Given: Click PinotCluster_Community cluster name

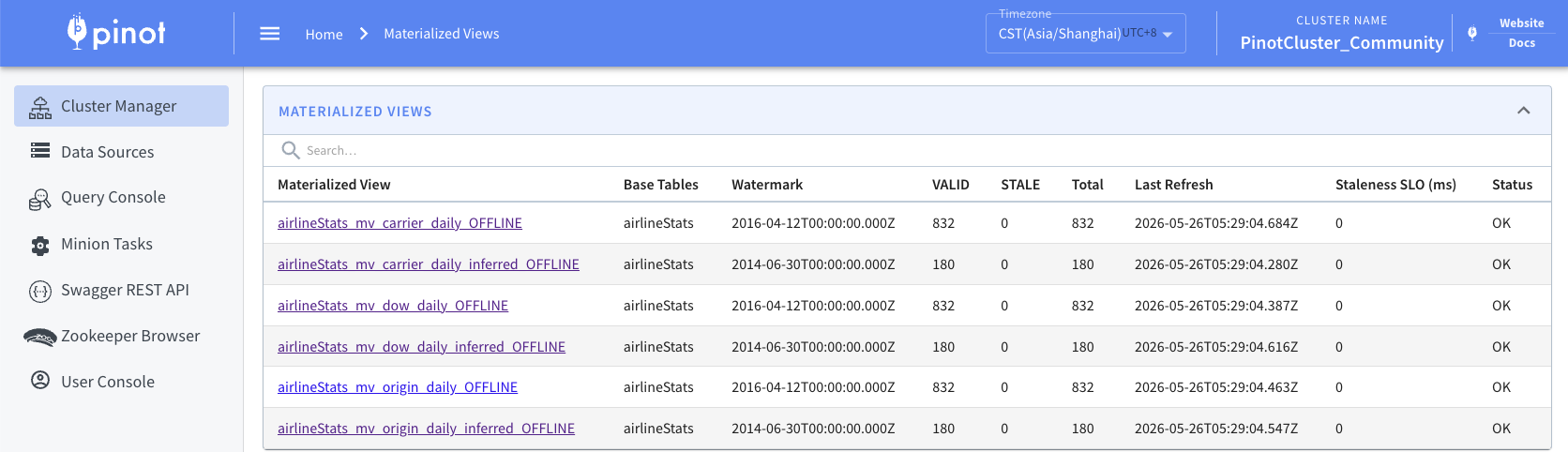Looking at the screenshot, I should 1342,42.
